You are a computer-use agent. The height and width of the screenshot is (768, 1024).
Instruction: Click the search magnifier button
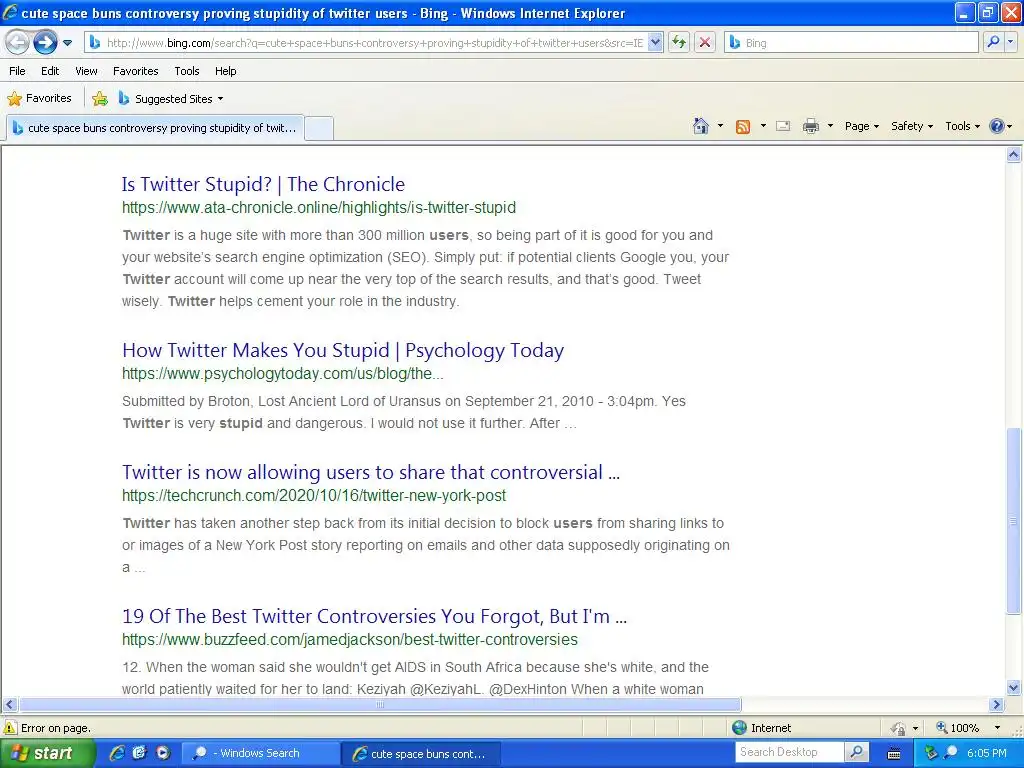coord(993,42)
